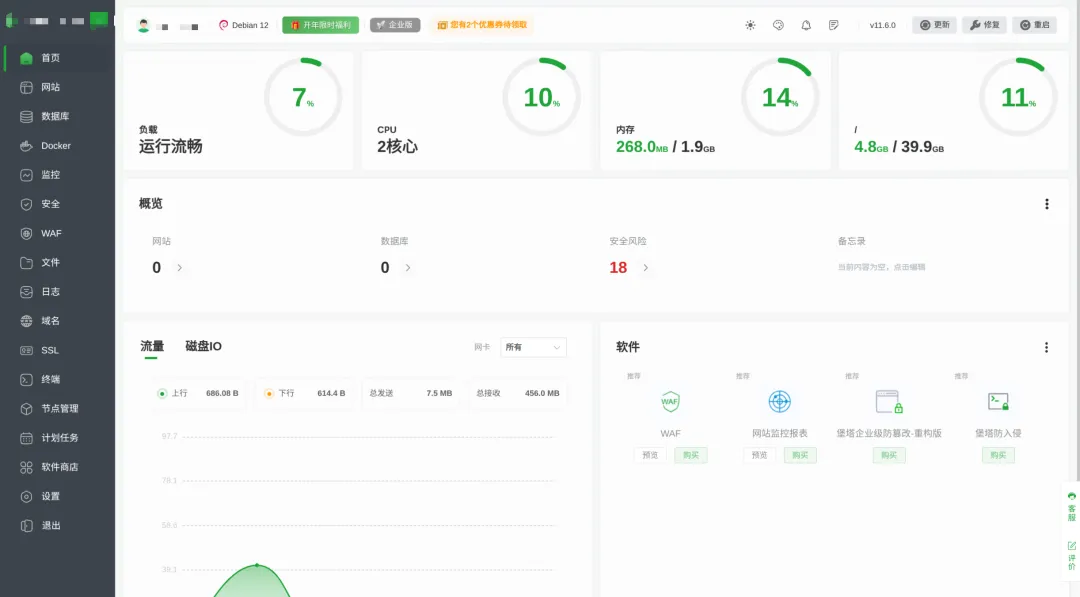The height and width of the screenshot is (597, 1080).
Task: Open the notification bell icon
Action: (x=806, y=25)
